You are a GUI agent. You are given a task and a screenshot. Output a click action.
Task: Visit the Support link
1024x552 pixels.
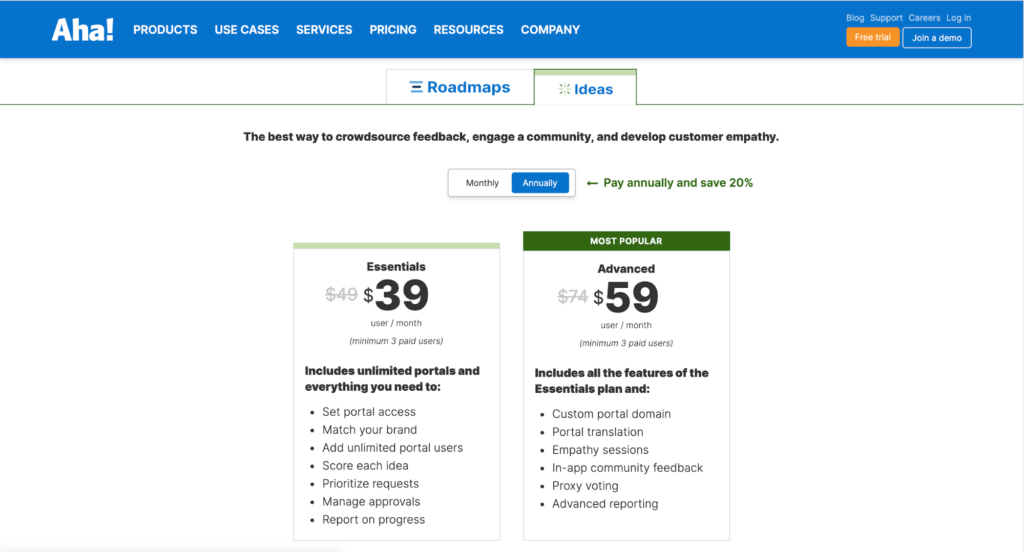886,18
